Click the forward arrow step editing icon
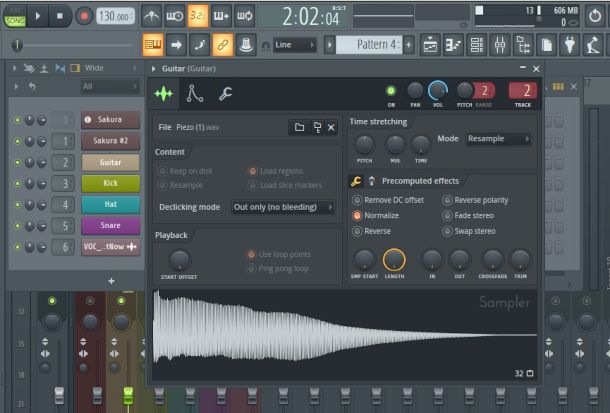The width and height of the screenshot is (610, 413). (176, 45)
